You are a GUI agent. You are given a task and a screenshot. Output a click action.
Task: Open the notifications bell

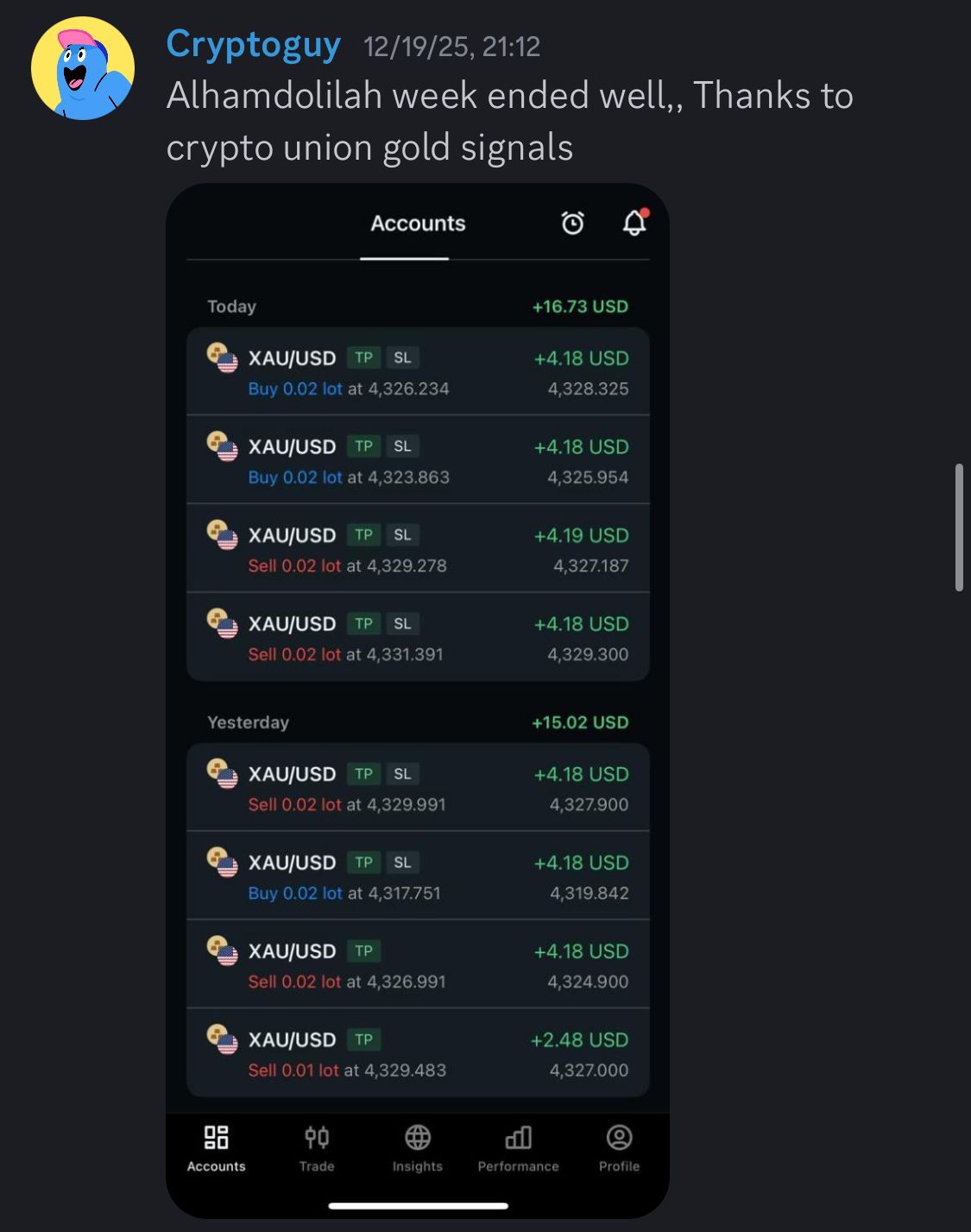click(x=634, y=223)
